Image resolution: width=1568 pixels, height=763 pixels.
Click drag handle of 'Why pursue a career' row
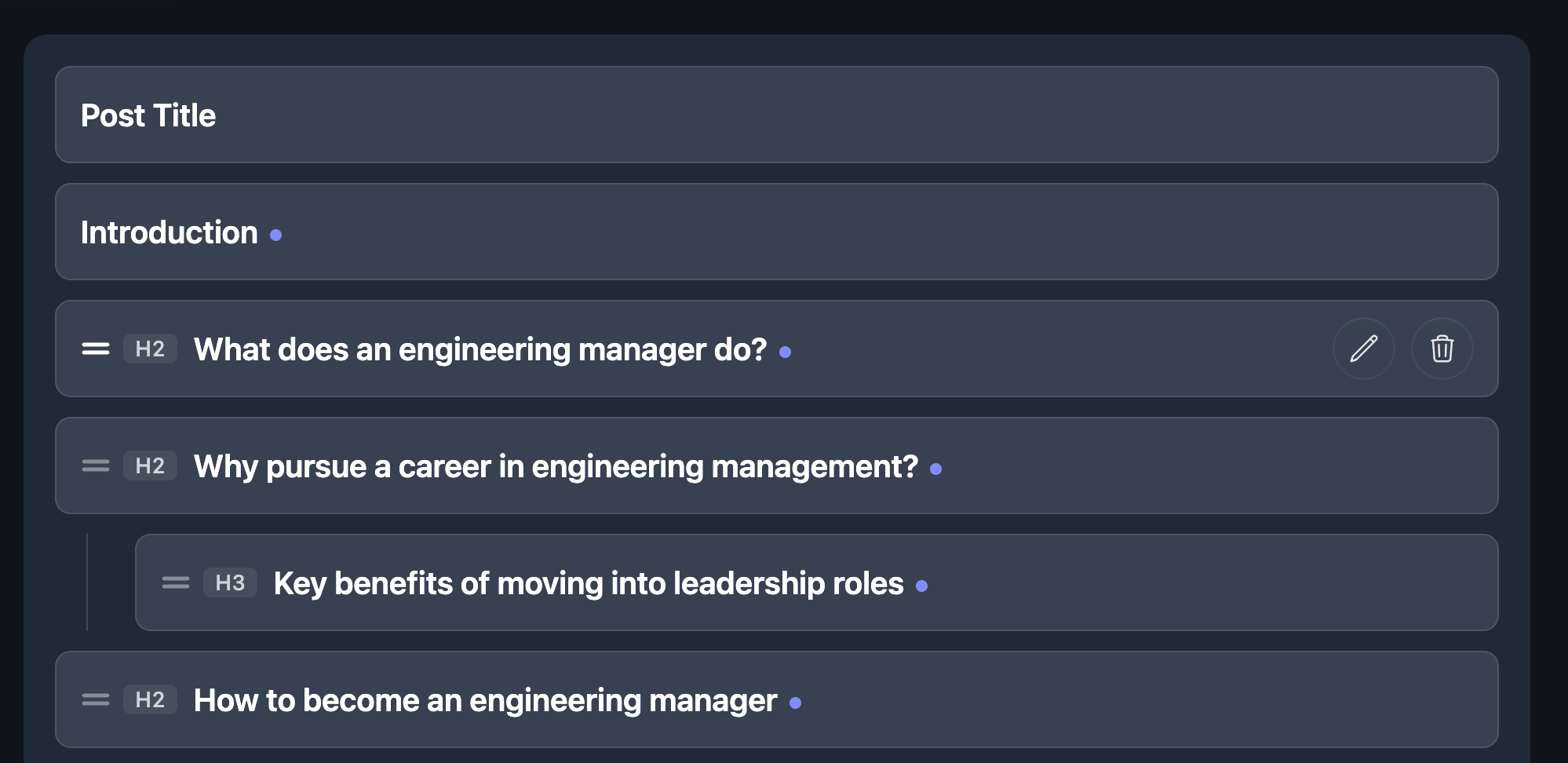pos(96,465)
